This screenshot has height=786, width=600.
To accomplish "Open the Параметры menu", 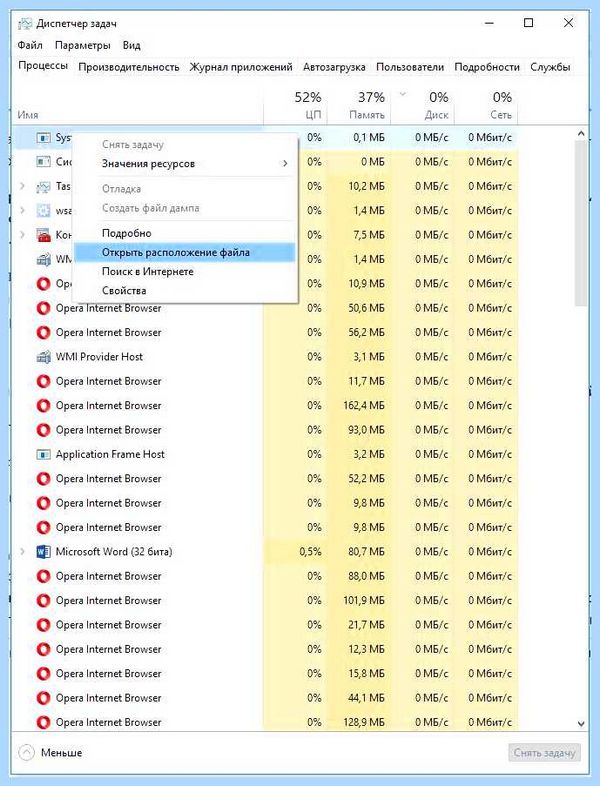I will 83,45.
